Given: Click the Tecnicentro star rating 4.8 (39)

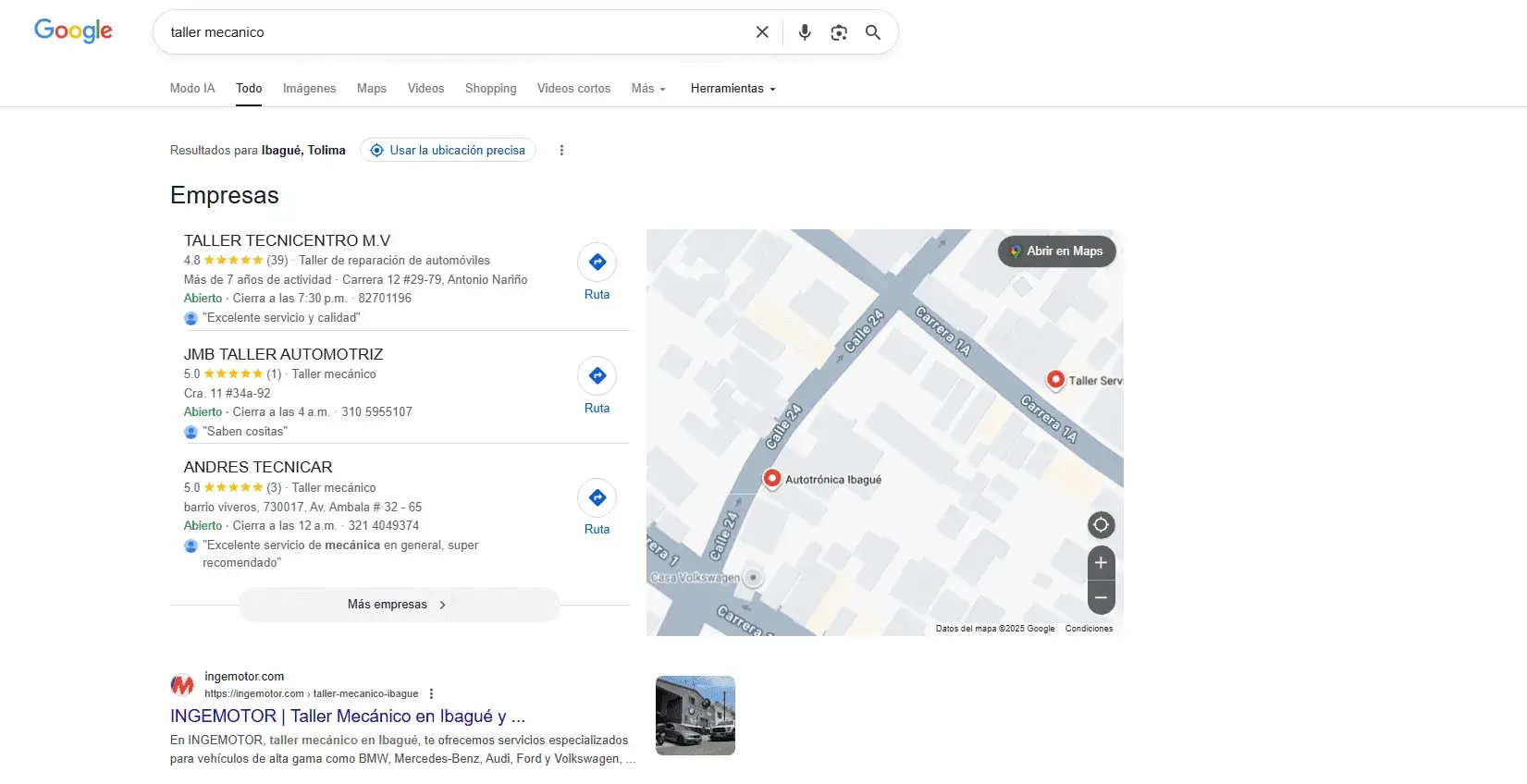Looking at the screenshot, I should coord(236,261).
